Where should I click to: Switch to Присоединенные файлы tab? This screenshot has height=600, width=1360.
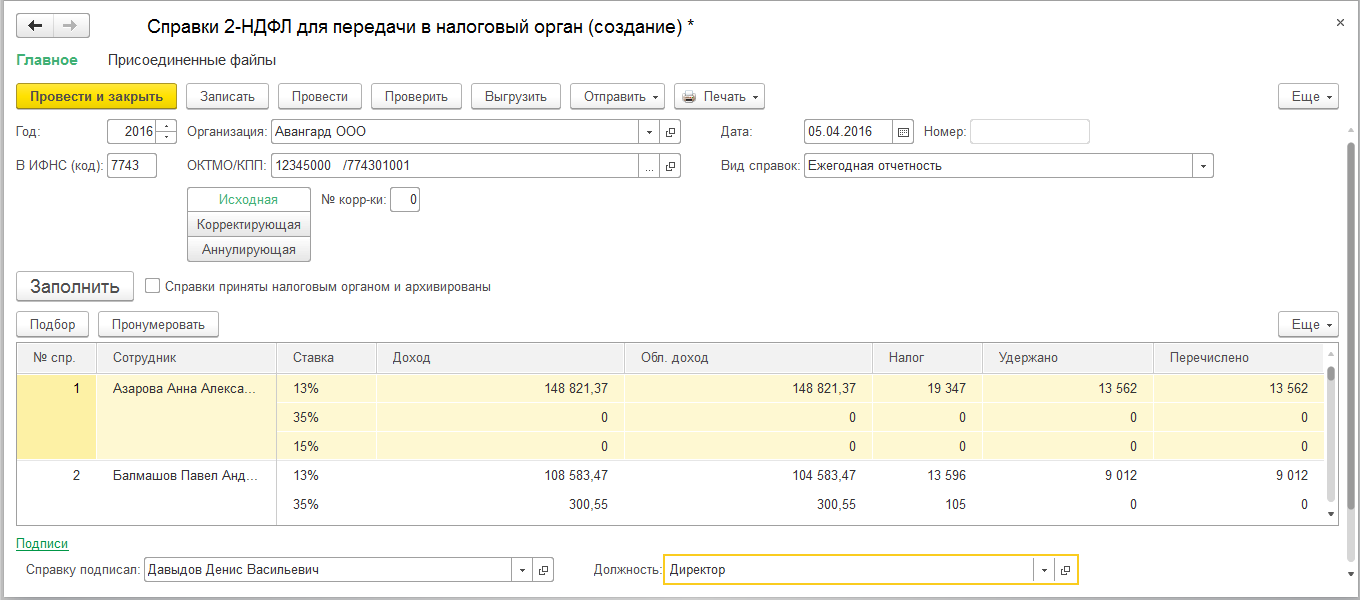pos(192,60)
